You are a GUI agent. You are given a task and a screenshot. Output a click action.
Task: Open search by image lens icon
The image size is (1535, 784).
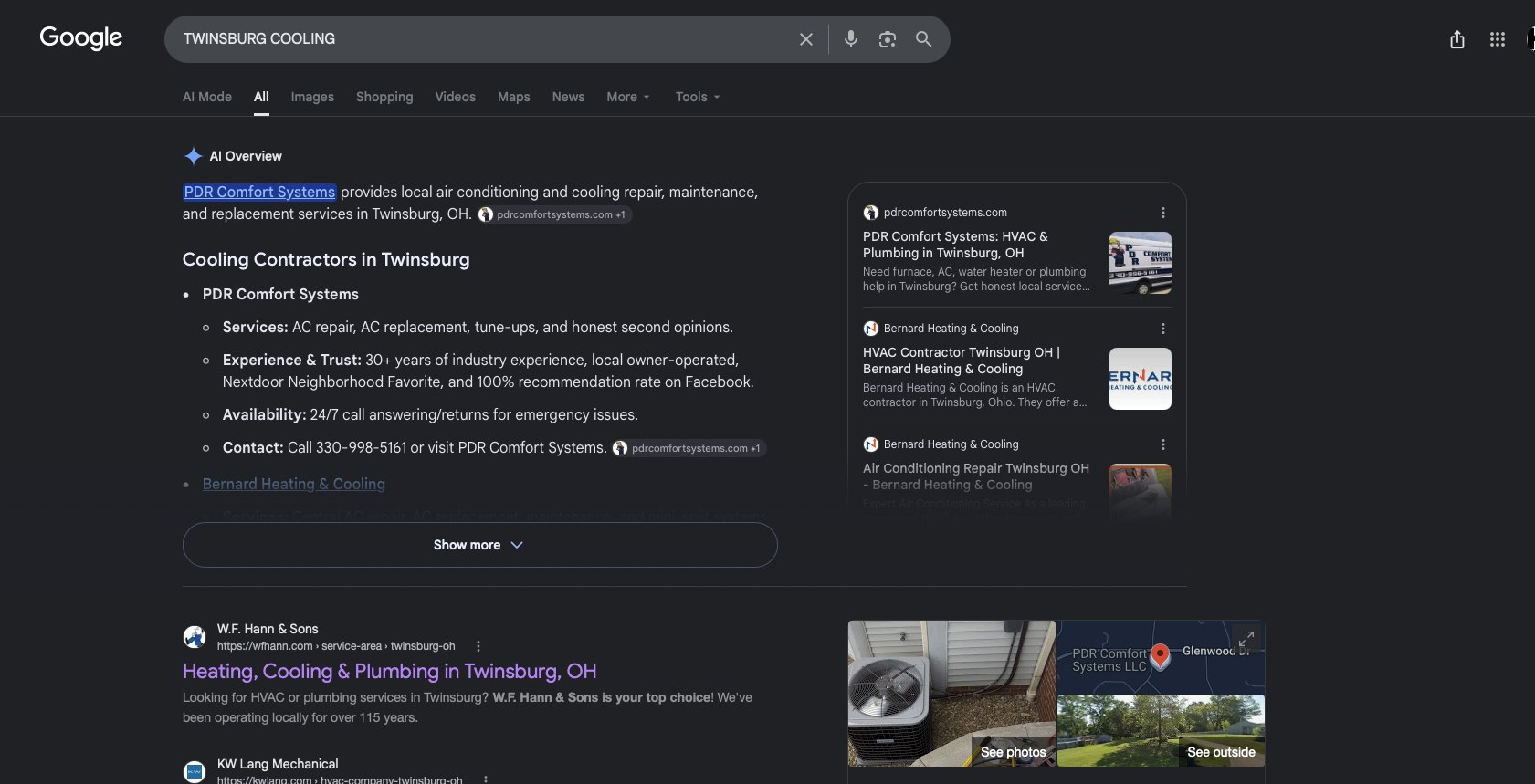click(888, 39)
